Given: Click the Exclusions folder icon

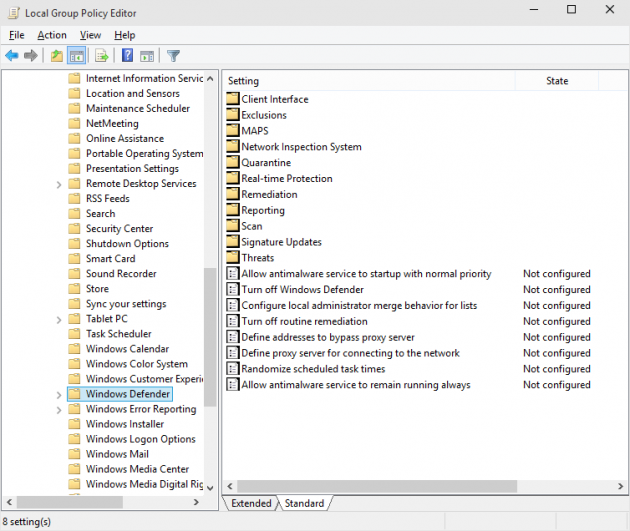Looking at the screenshot, I should pyautogui.click(x=233, y=115).
